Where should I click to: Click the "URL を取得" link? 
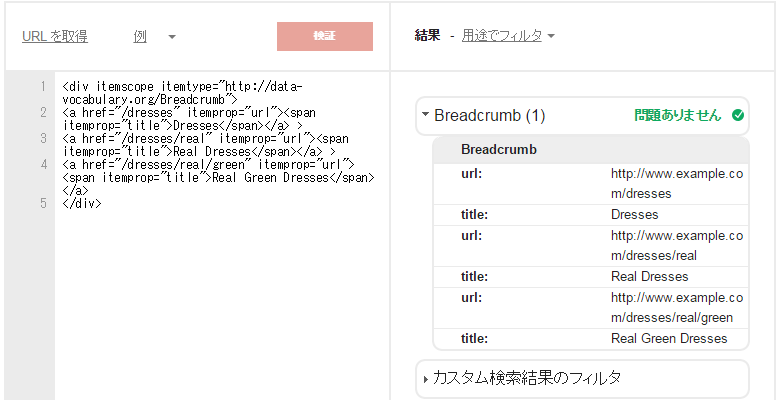pos(55,37)
